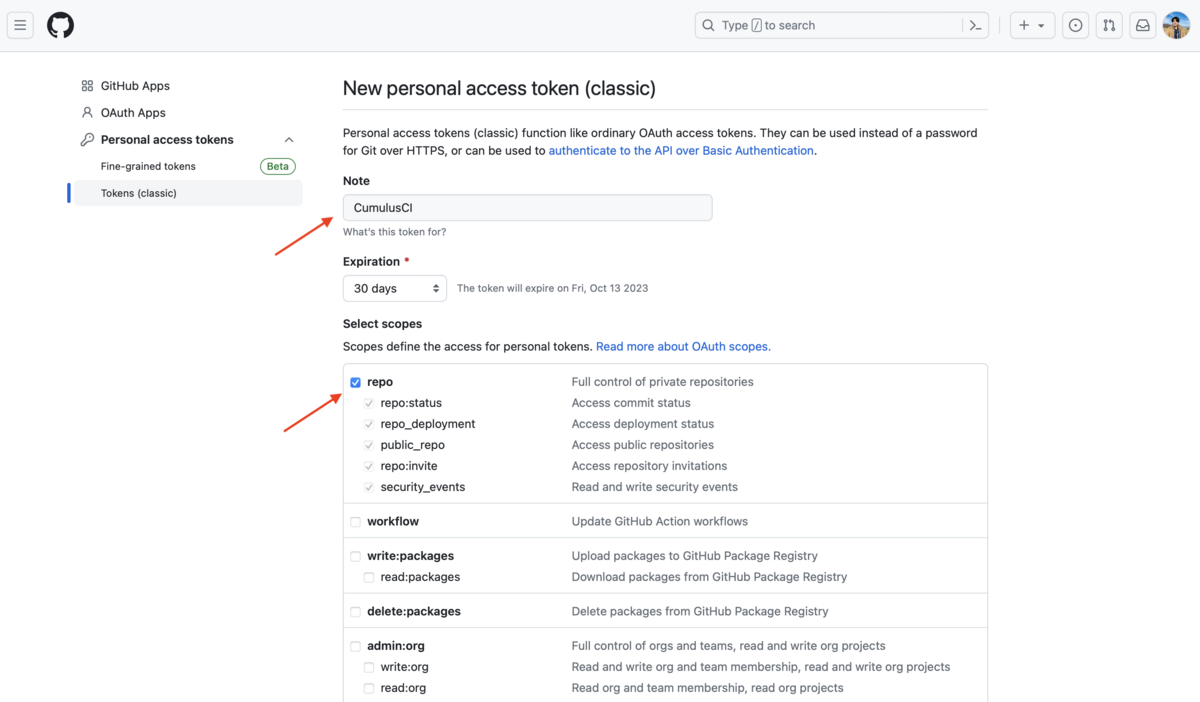The width and height of the screenshot is (1200, 702).
Task: Open the command palette icon
Action: (976, 25)
